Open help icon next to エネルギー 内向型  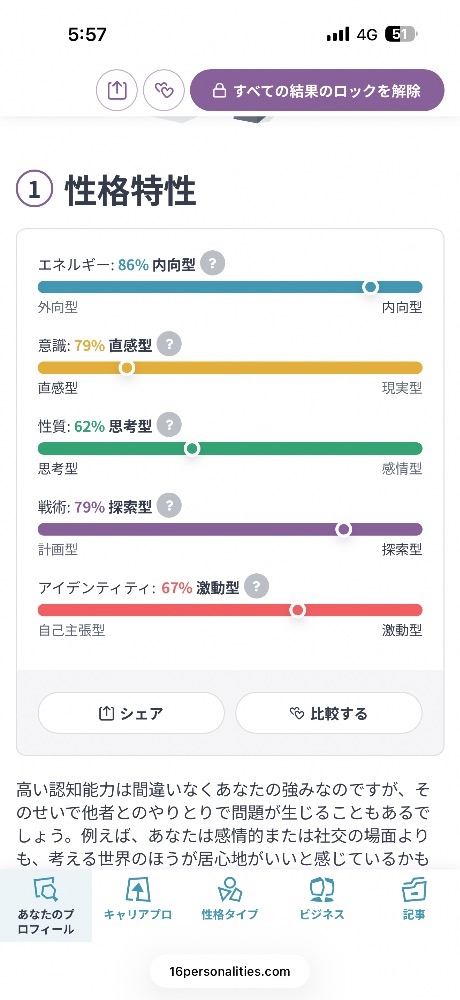pos(212,264)
